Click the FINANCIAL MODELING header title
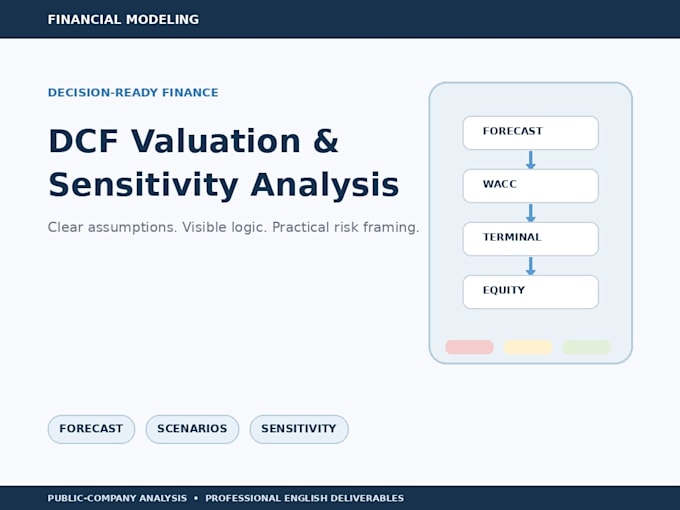Screen dimensions: 680x510 pos(123,20)
